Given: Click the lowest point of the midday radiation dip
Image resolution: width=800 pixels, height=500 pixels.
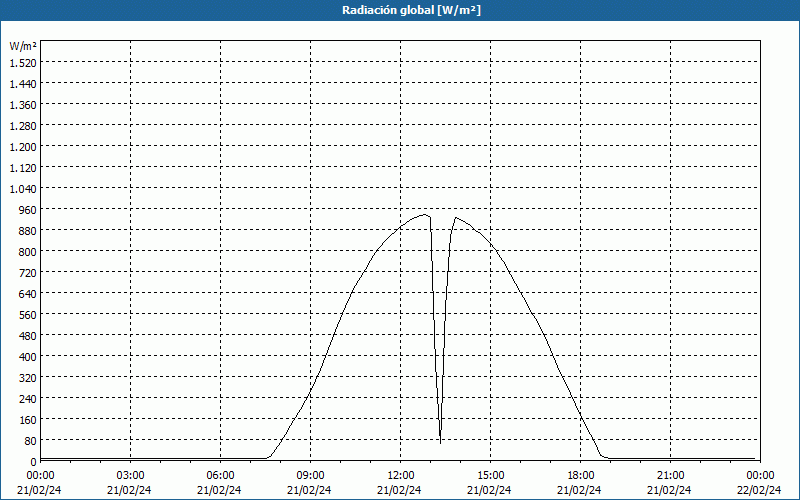Looking at the screenshot, I should (x=440, y=441).
